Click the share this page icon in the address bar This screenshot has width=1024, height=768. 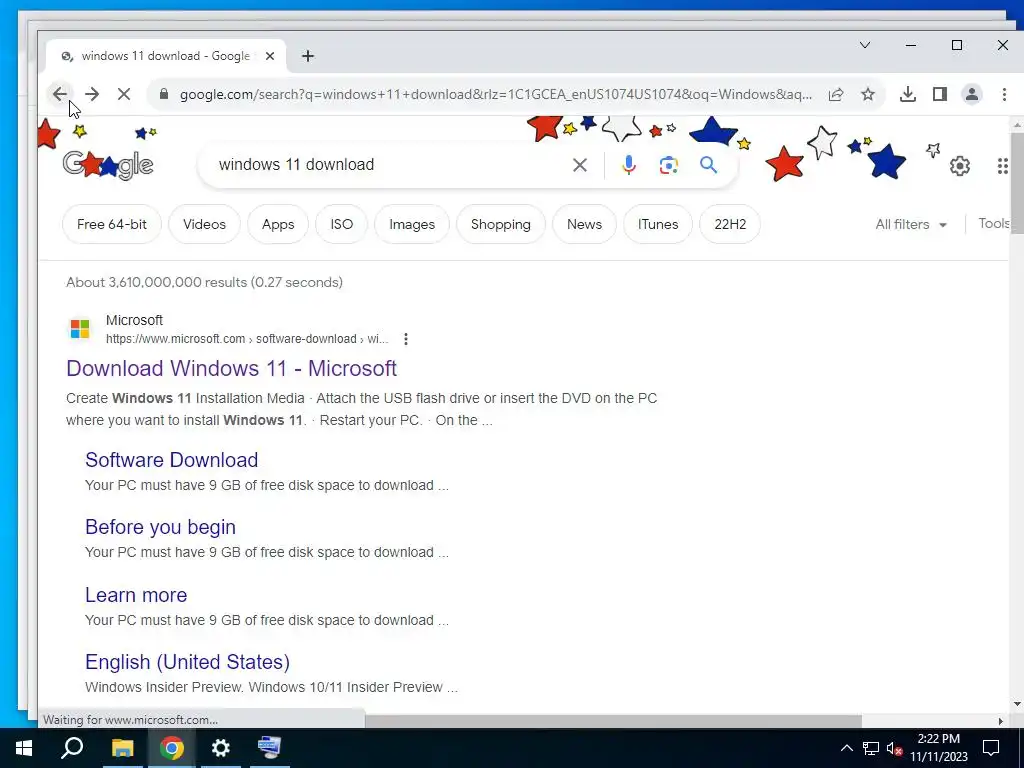[836, 95]
